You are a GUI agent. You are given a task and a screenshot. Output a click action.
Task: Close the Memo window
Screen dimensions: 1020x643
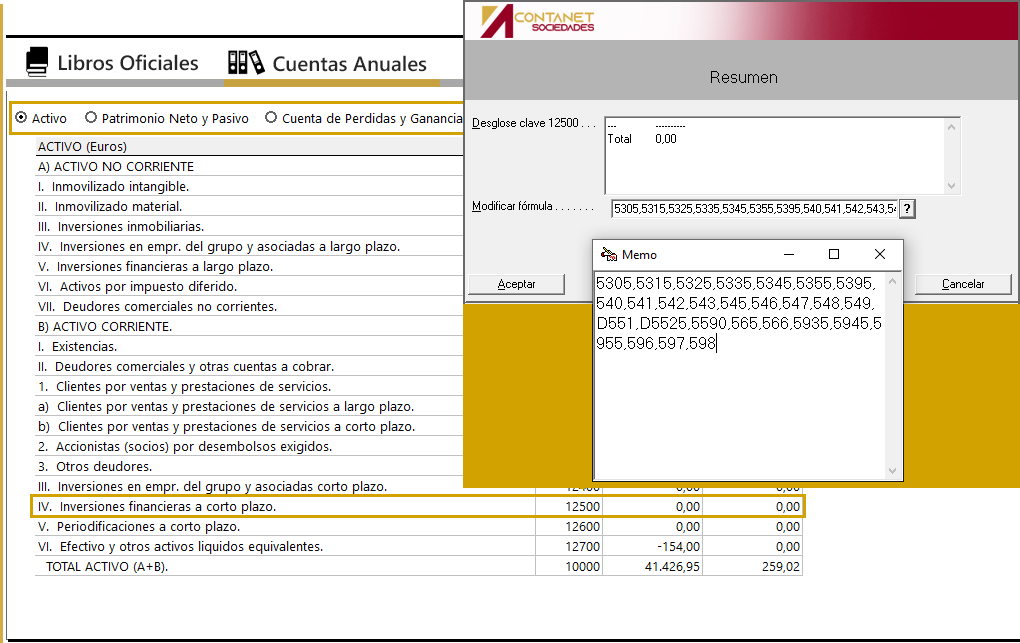(879, 254)
